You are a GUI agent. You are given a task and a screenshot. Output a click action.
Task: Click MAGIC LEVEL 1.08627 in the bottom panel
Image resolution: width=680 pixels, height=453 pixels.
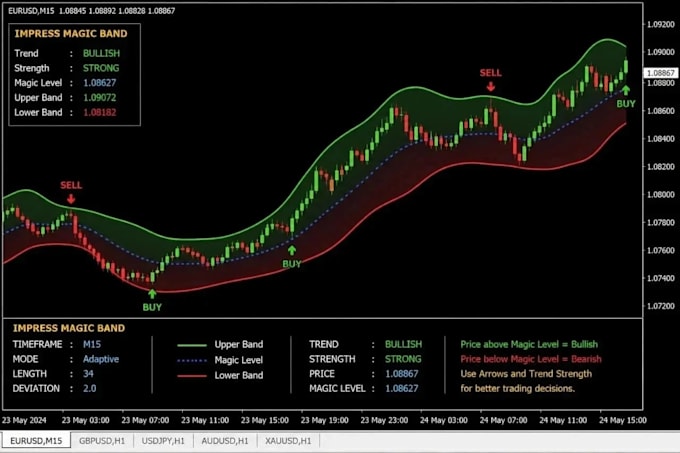point(402,388)
